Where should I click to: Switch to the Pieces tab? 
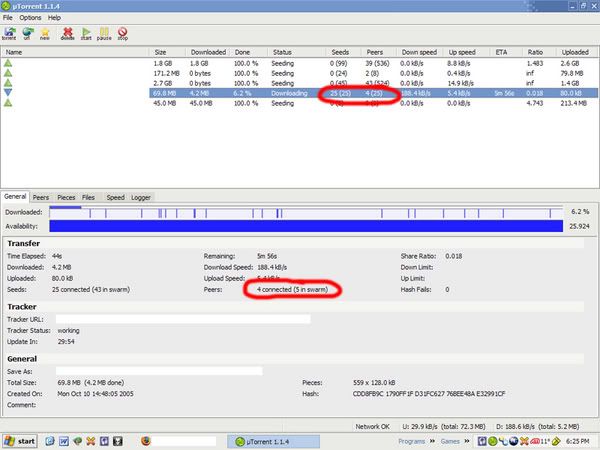click(x=66, y=197)
